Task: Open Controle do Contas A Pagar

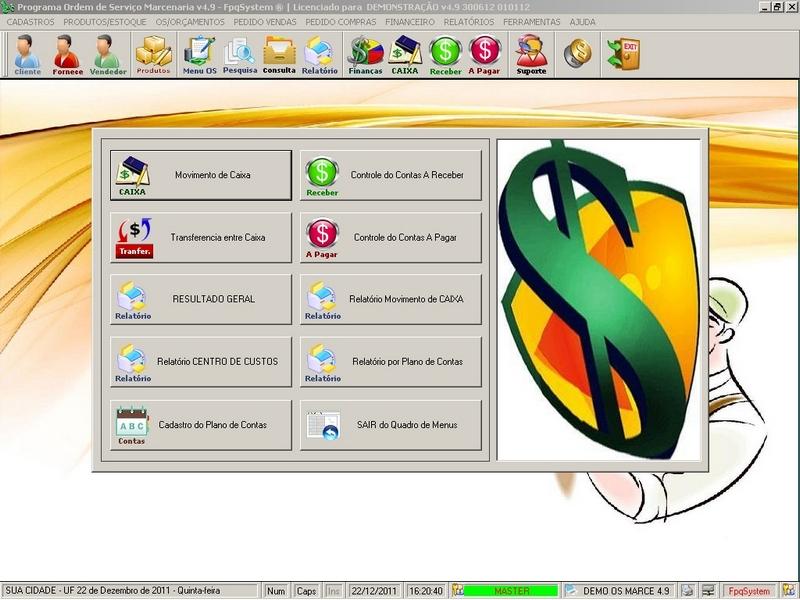Action: [391, 237]
